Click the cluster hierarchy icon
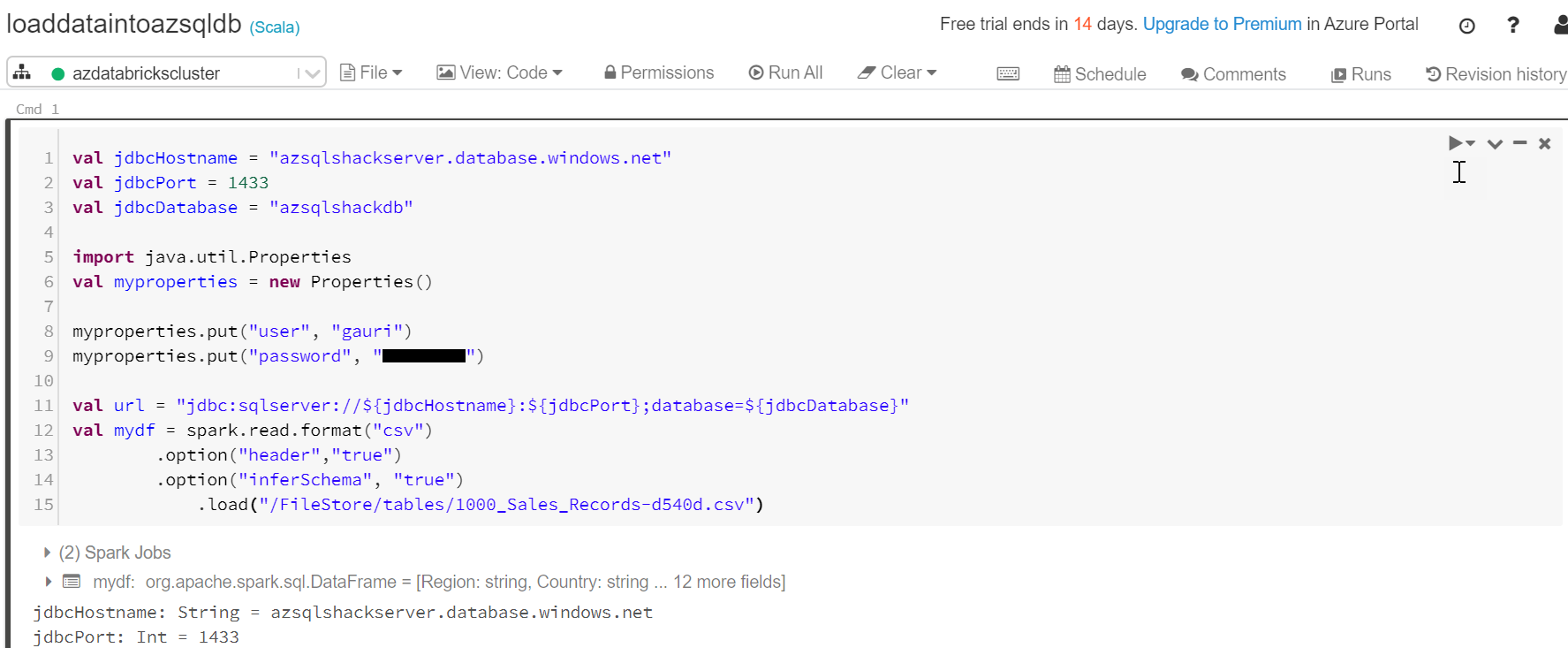 (x=23, y=72)
